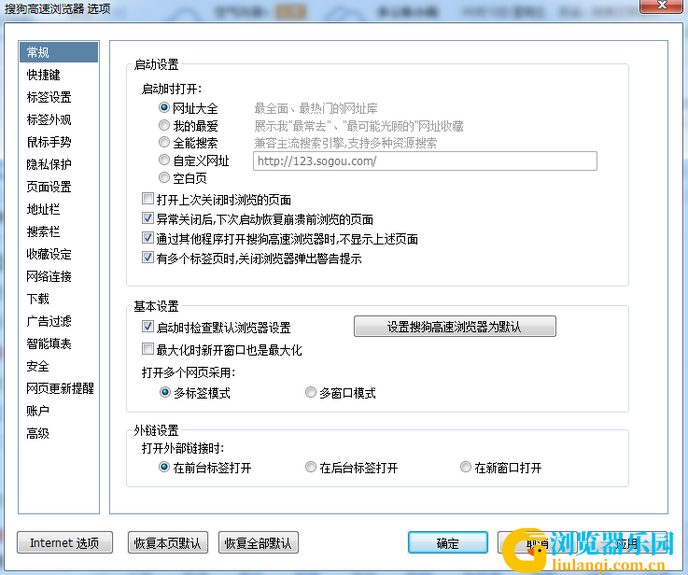Image resolution: width=688 pixels, height=575 pixels.
Task: Click 设置搜狗高速浏览器为默认 button
Action: pyautogui.click(x=455, y=327)
